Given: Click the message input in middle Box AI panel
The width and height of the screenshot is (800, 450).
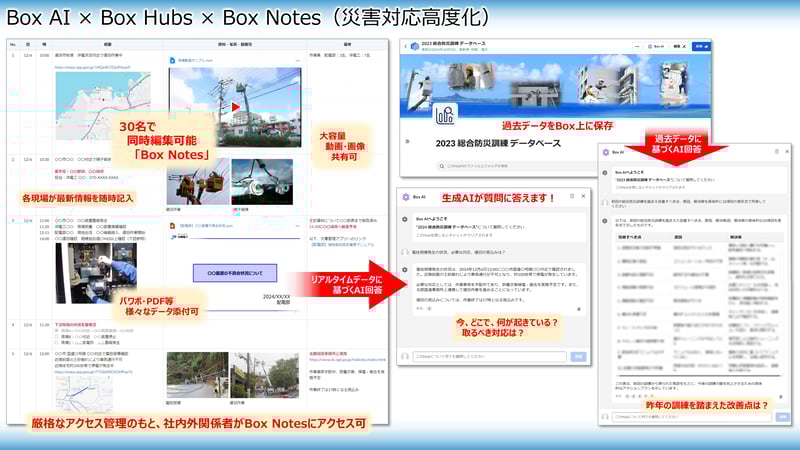Looking at the screenshot, I should (x=489, y=357).
